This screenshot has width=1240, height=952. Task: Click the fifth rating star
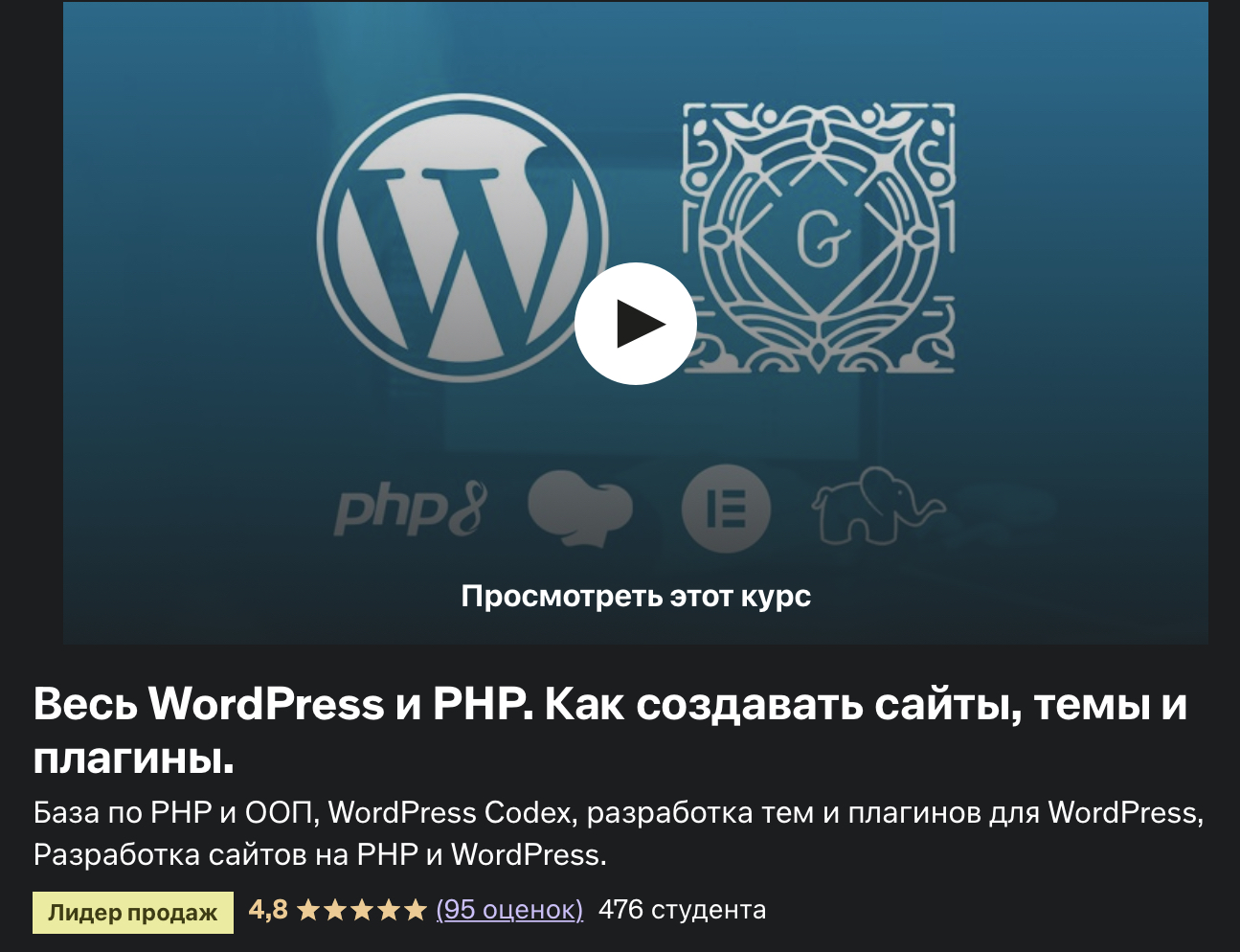pyautogui.click(x=415, y=910)
